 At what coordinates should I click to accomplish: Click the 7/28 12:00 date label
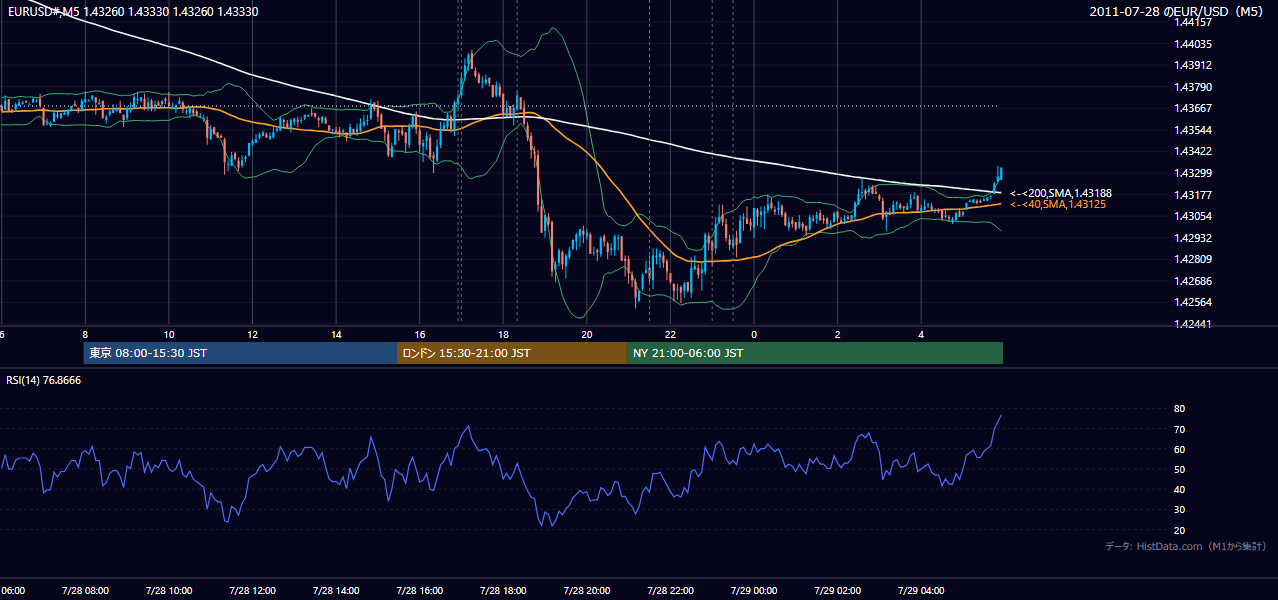pyautogui.click(x=252, y=590)
